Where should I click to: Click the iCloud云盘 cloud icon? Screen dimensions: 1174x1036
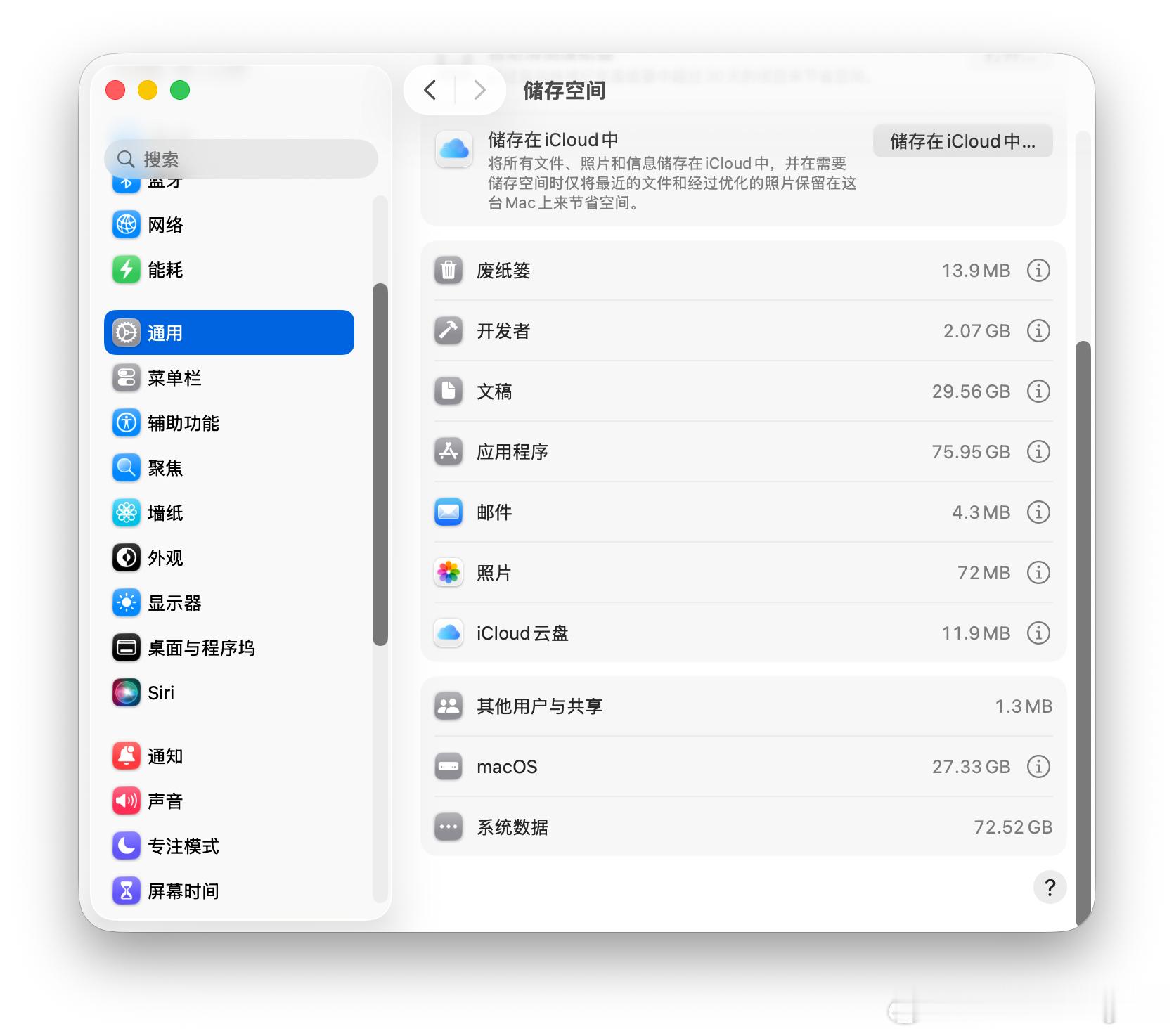[x=449, y=633]
